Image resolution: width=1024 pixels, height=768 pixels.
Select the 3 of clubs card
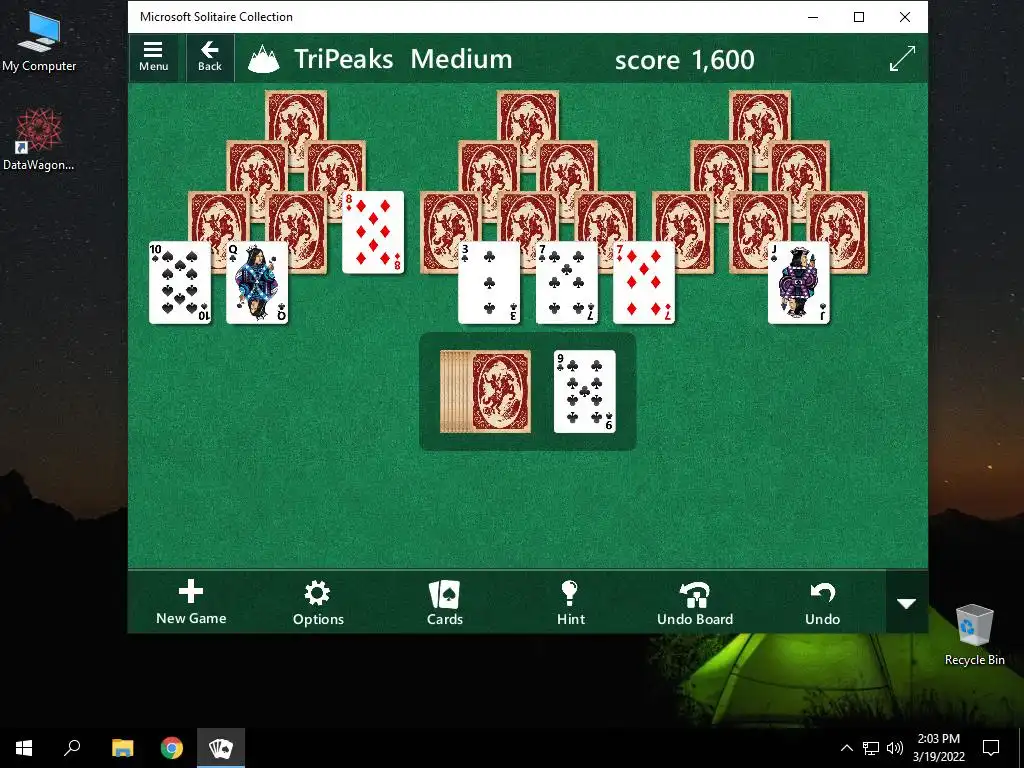(x=489, y=283)
